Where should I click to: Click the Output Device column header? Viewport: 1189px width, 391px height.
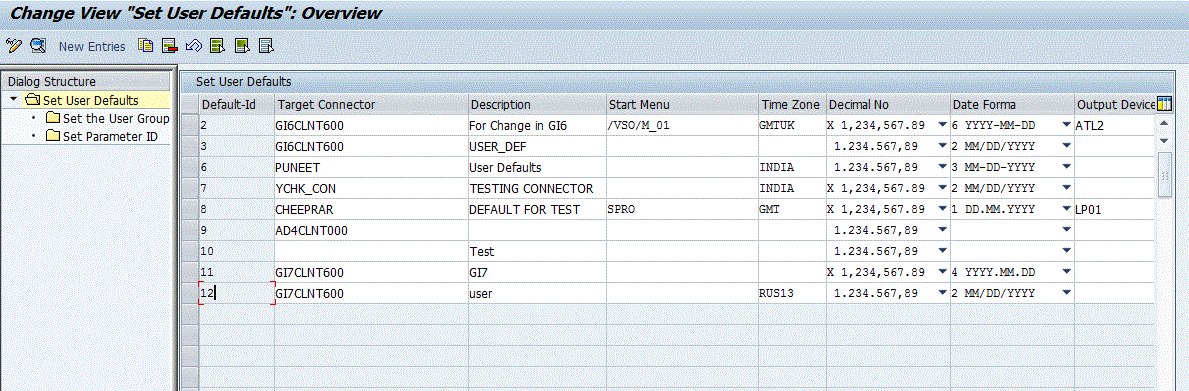(1115, 105)
